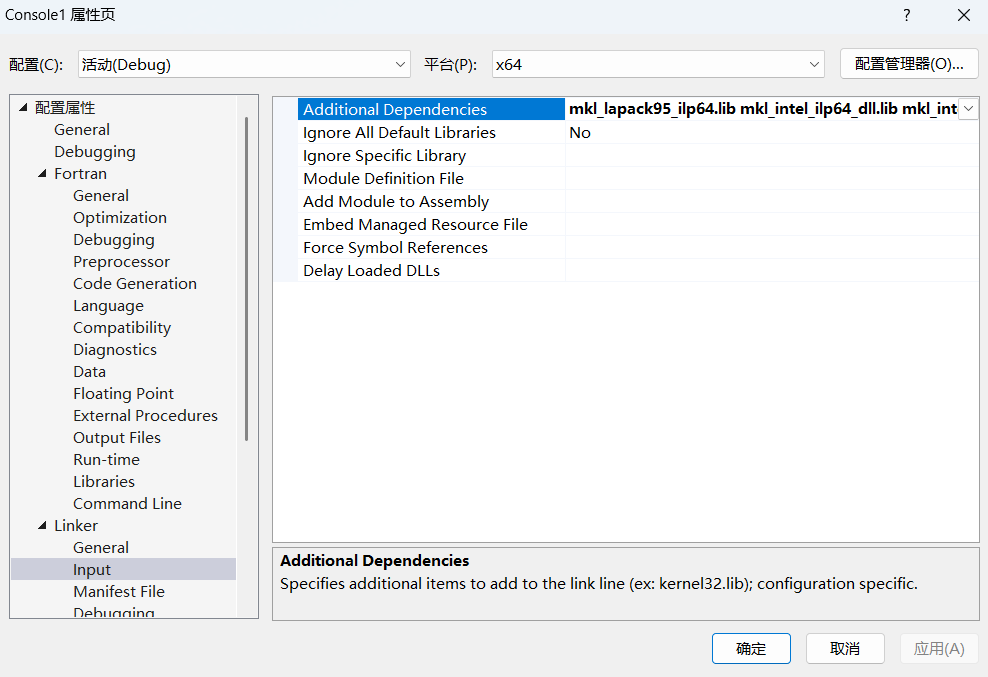Open Manifest File page under Linker
Image resolution: width=988 pixels, height=677 pixels.
click(x=118, y=592)
